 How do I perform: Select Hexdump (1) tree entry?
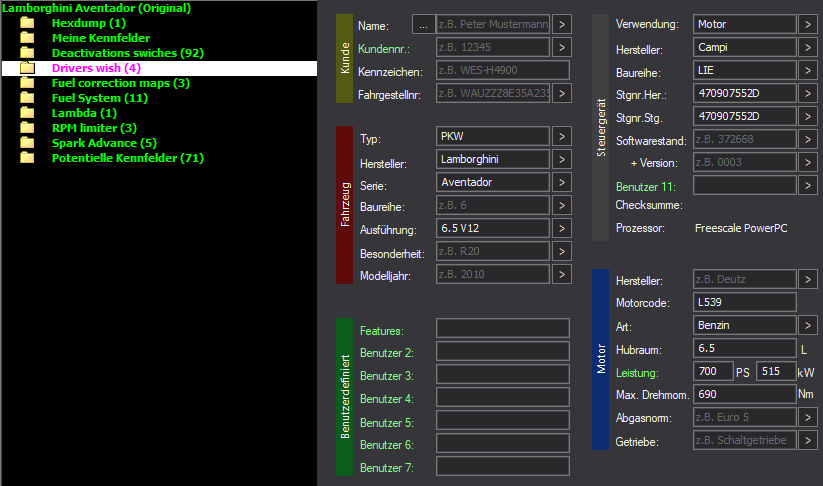tap(89, 23)
